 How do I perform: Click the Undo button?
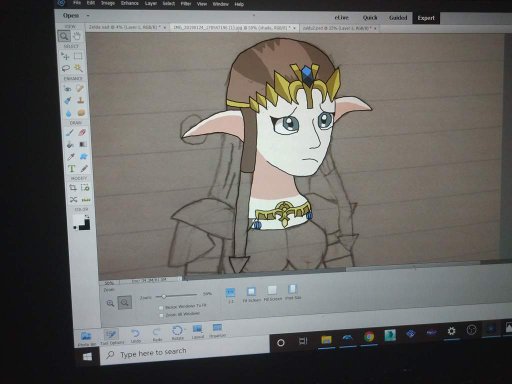click(135, 335)
